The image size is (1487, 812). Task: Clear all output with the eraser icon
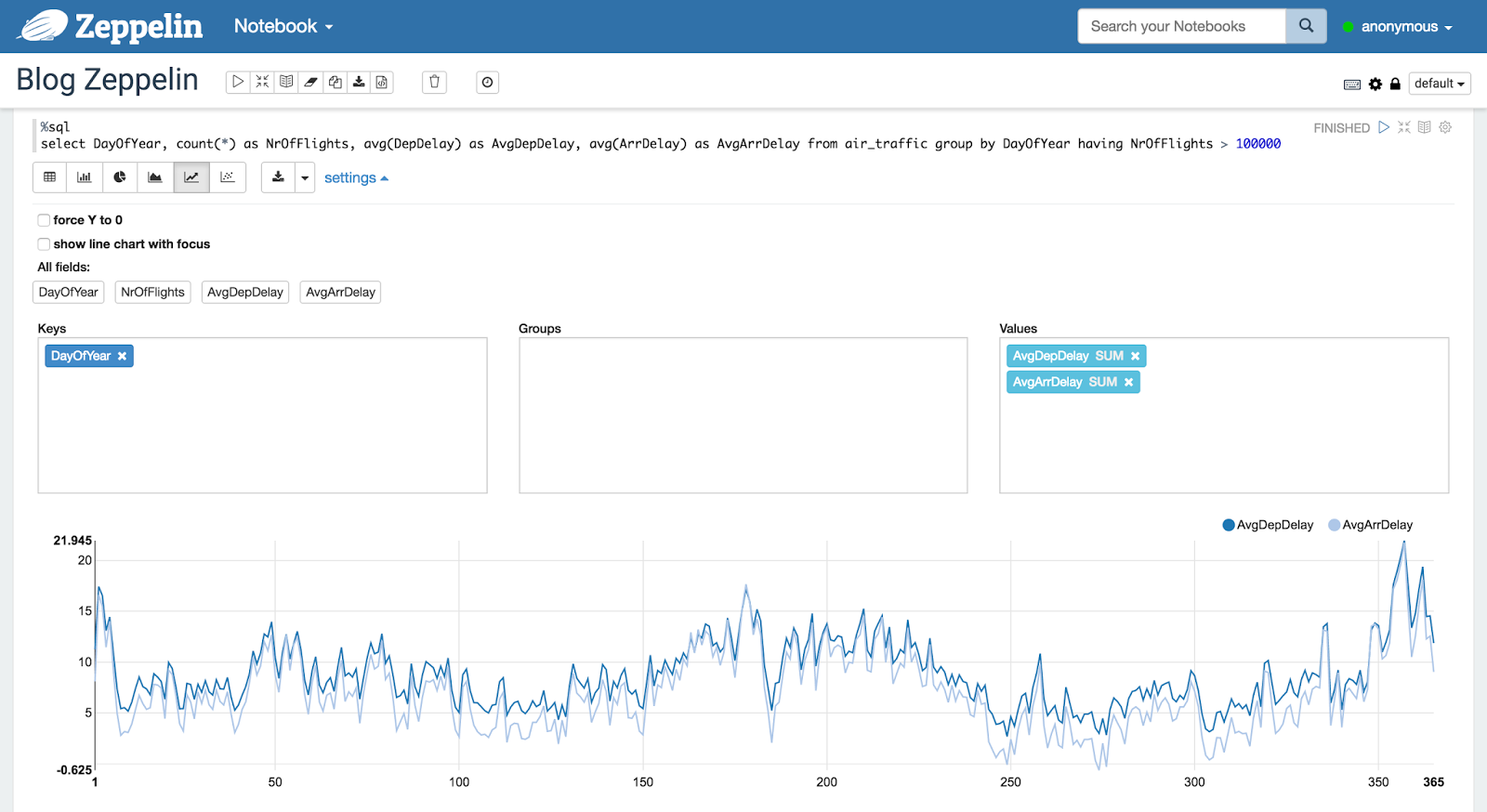[x=310, y=82]
